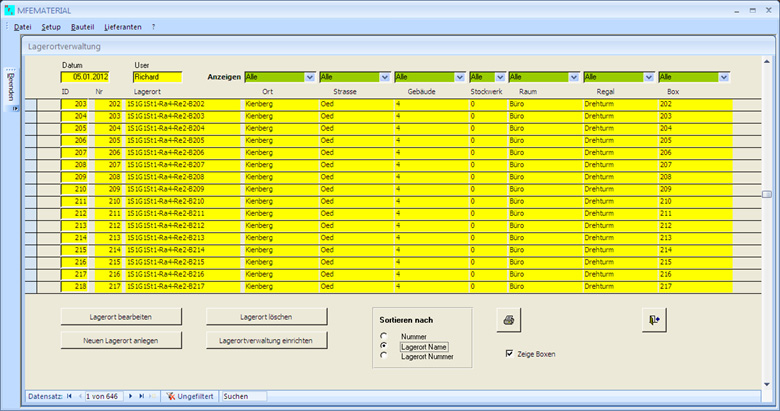Jump to last record navigation arrow
Screen dimensions: 780x411
pyautogui.click(x=142, y=397)
